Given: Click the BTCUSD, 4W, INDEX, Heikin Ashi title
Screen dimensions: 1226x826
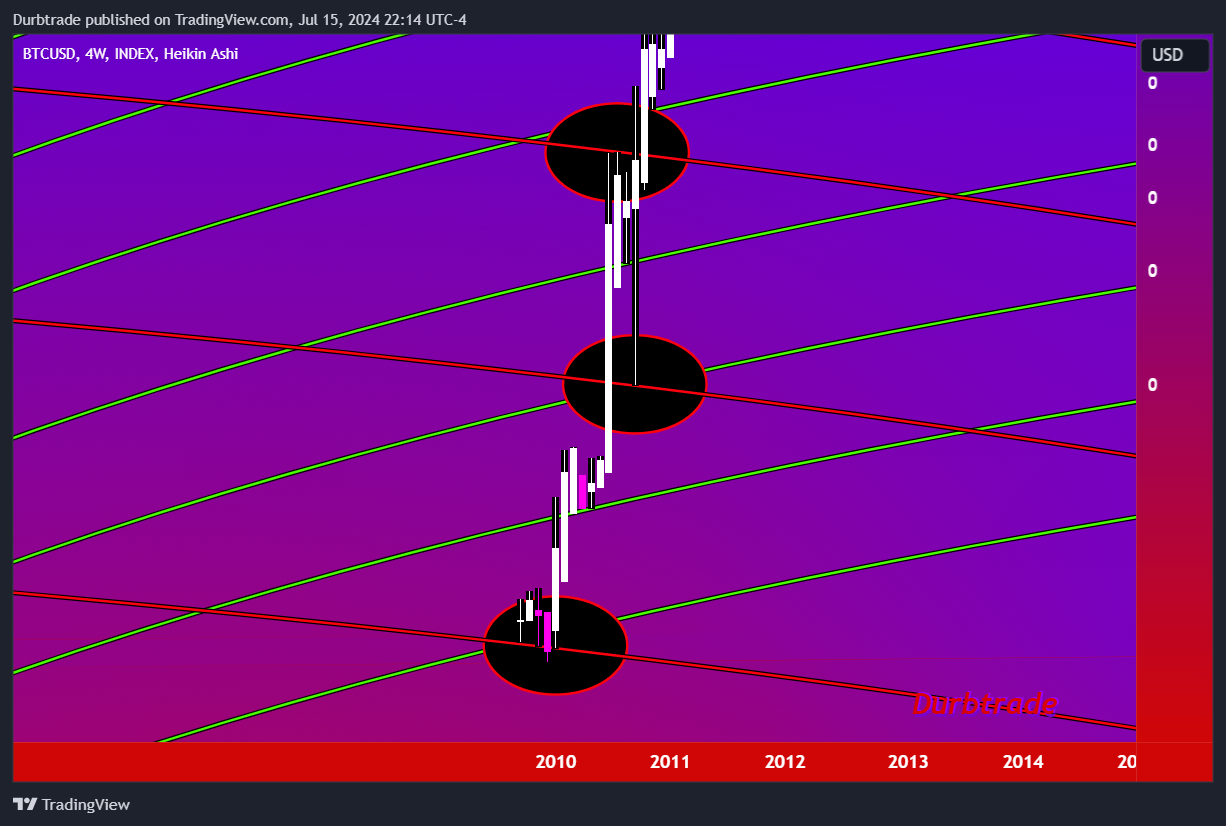Looking at the screenshot, I should 131,54.
